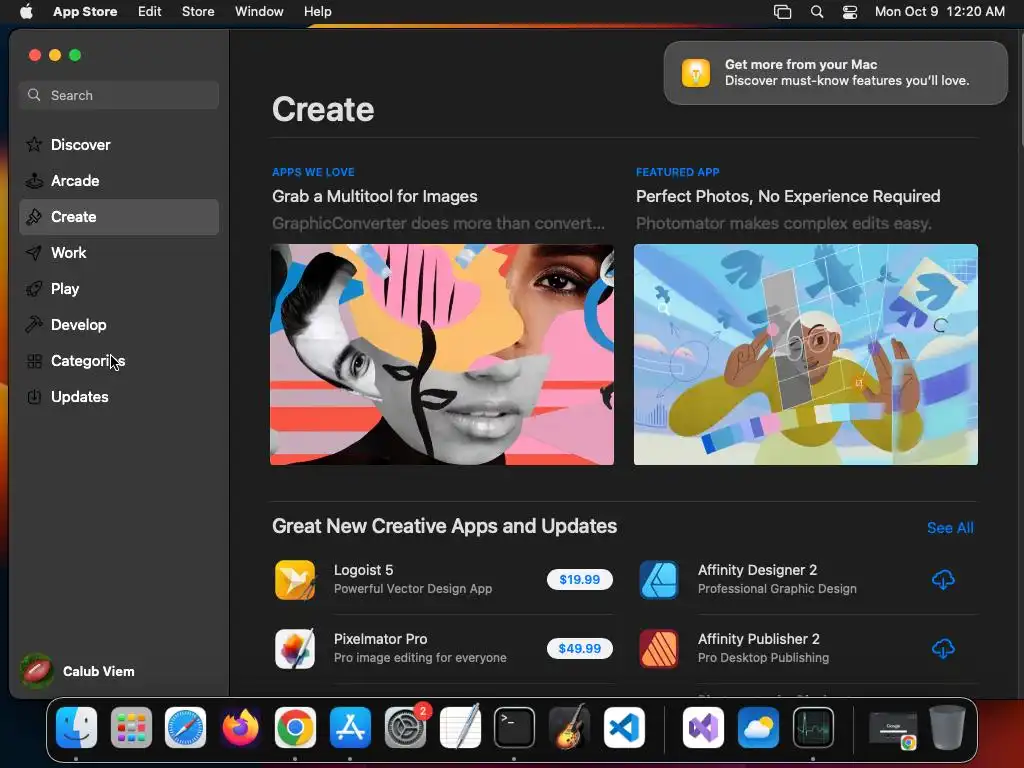Open Spotlight search in menu bar
This screenshot has width=1024, height=768.
pyautogui.click(x=816, y=11)
